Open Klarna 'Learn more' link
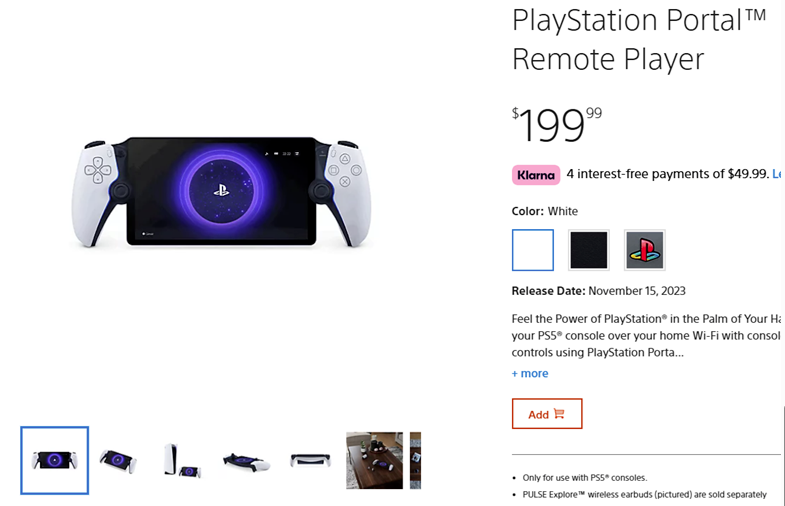Viewport: 785px width, 506px height. pyautogui.click(x=777, y=174)
